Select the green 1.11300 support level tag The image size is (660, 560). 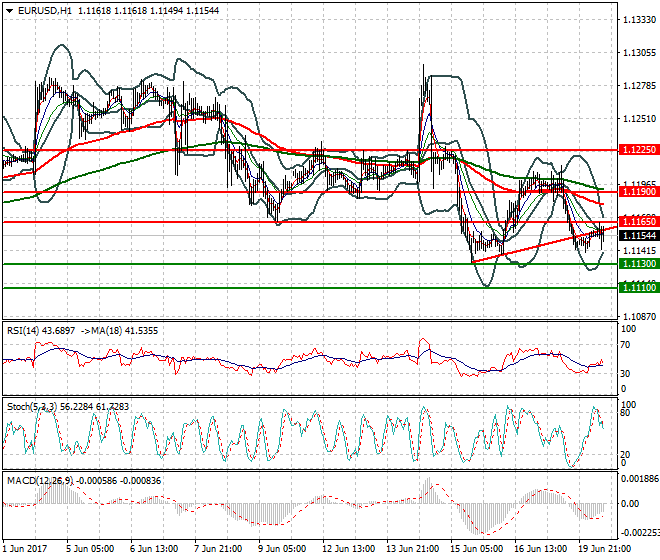637,264
